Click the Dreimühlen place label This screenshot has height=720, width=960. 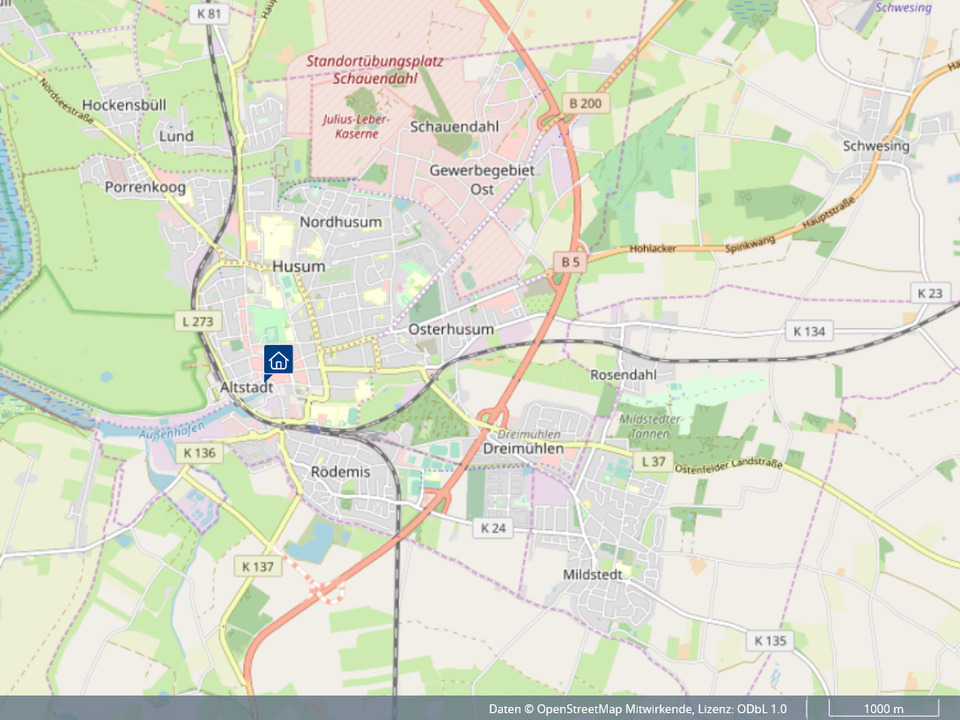523,449
